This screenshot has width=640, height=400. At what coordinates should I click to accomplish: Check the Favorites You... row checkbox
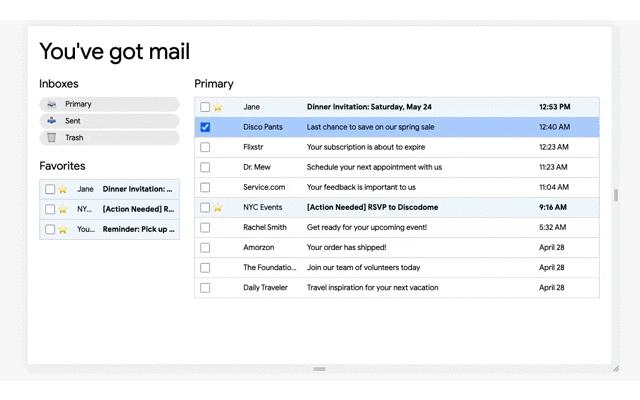[50, 229]
